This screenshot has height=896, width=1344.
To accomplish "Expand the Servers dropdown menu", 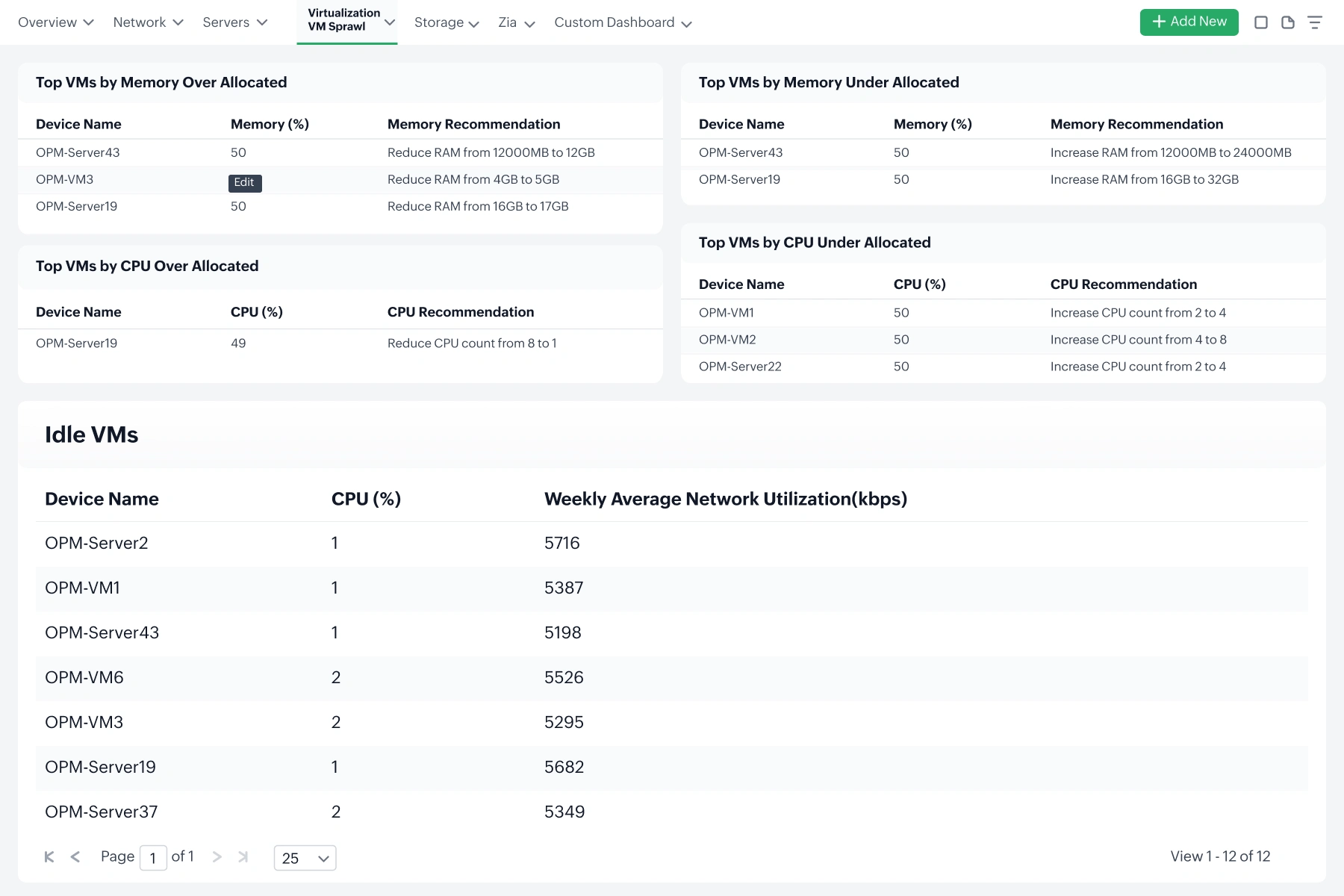I will [x=234, y=22].
